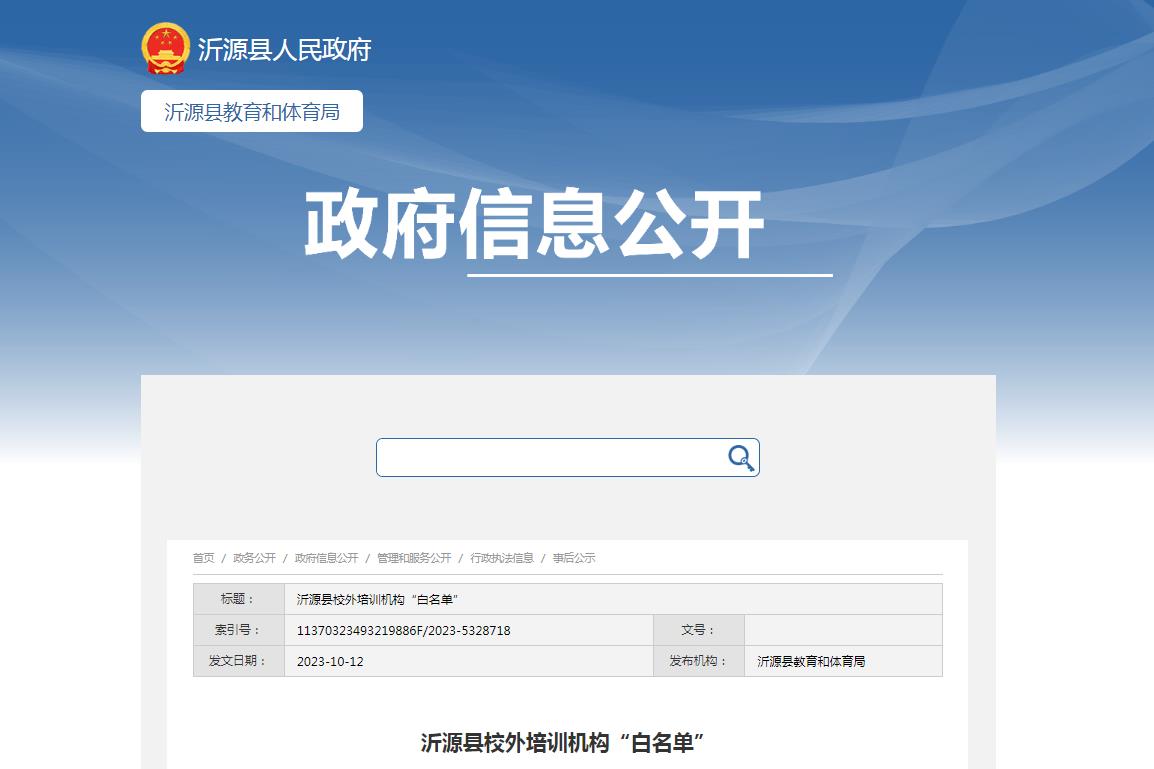Click inside the search input box
Image resolution: width=1154 pixels, height=769 pixels.
(550, 458)
